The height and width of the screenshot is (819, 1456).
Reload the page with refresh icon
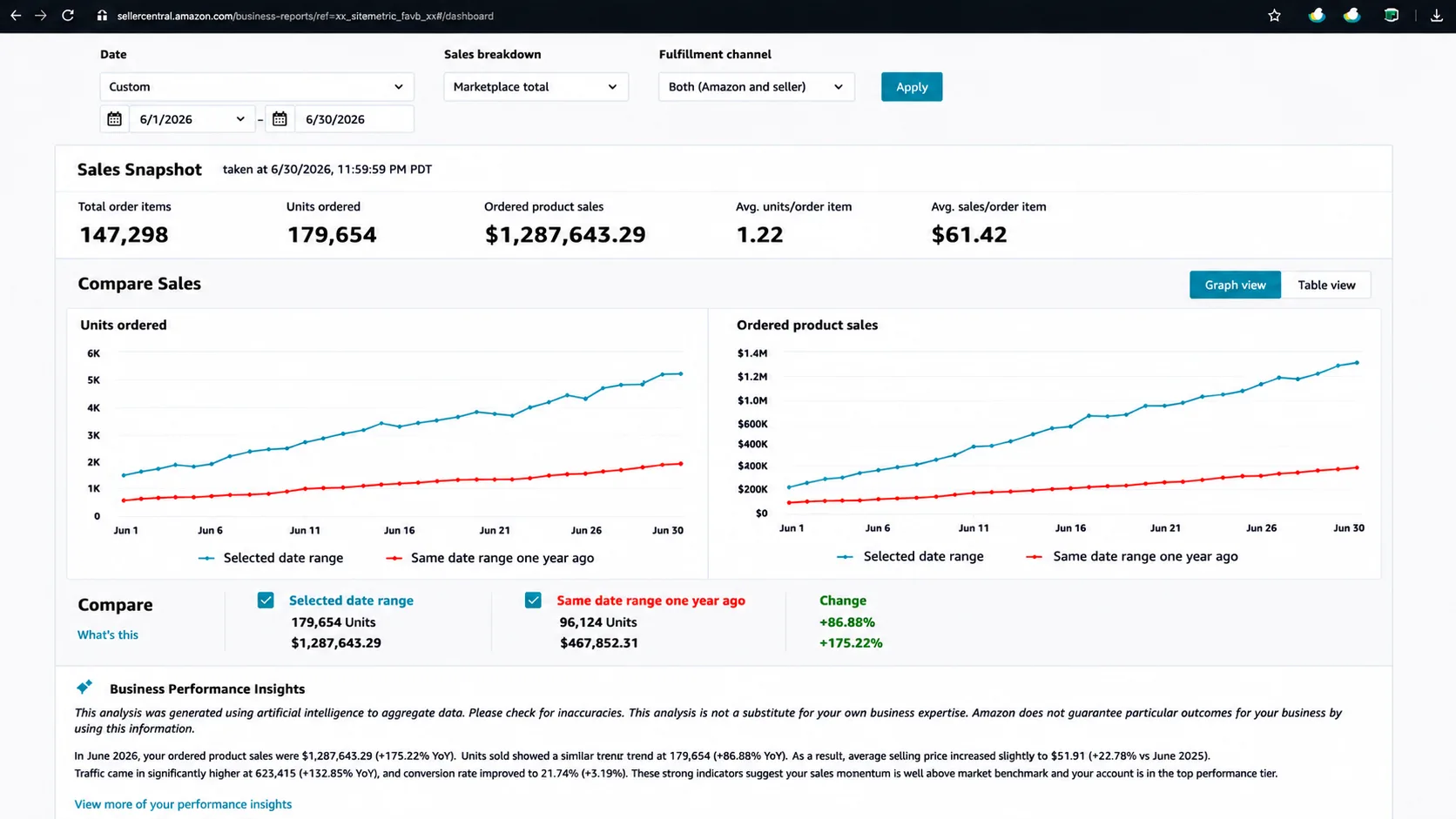pyautogui.click(x=68, y=16)
